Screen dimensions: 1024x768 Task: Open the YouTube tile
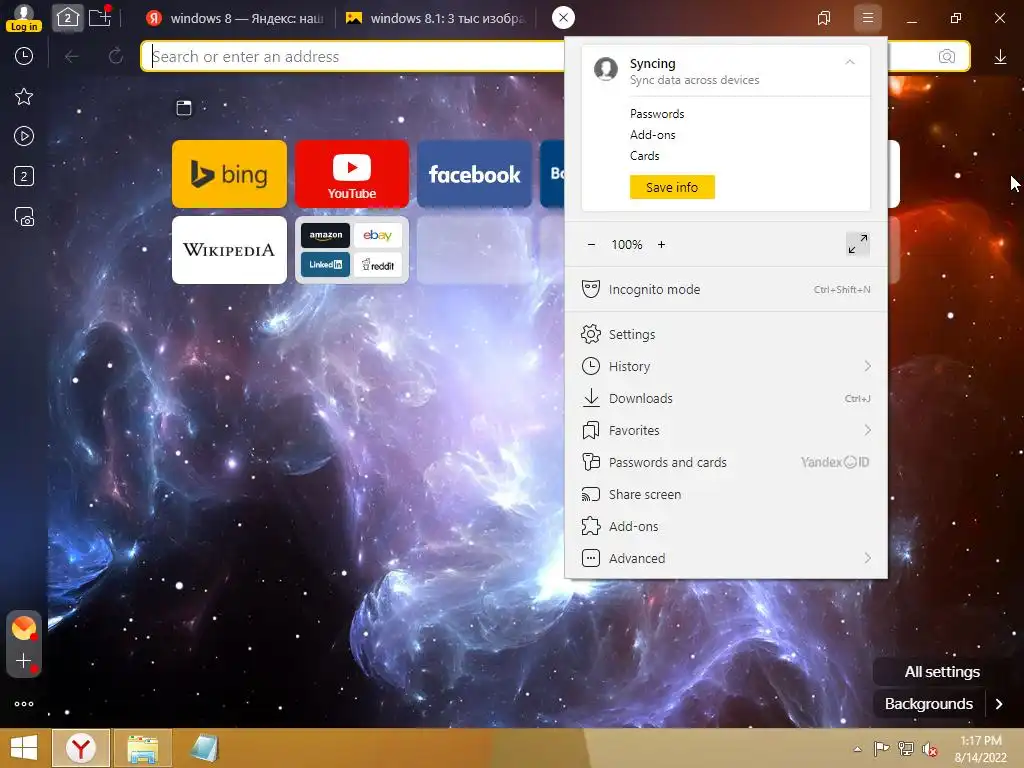pyautogui.click(x=352, y=174)
